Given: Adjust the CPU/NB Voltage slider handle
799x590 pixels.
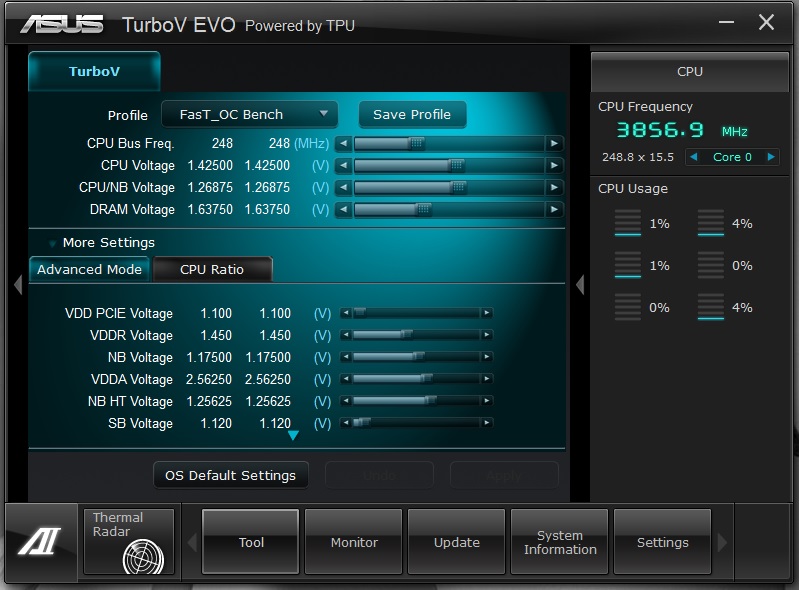Looking at the screenshot, I should (459, 187).
